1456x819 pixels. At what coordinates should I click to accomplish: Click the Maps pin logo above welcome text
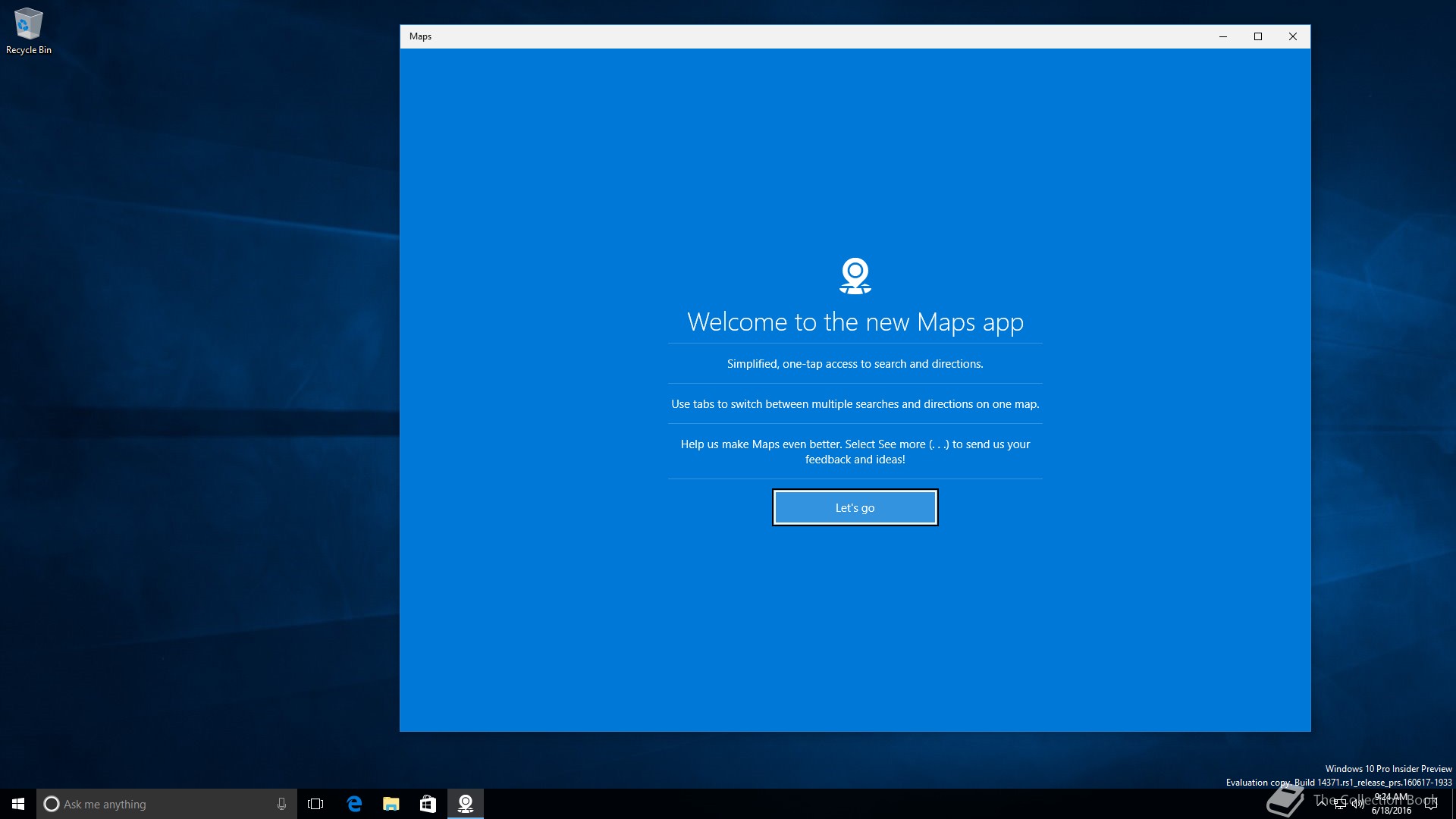[855, 275]
